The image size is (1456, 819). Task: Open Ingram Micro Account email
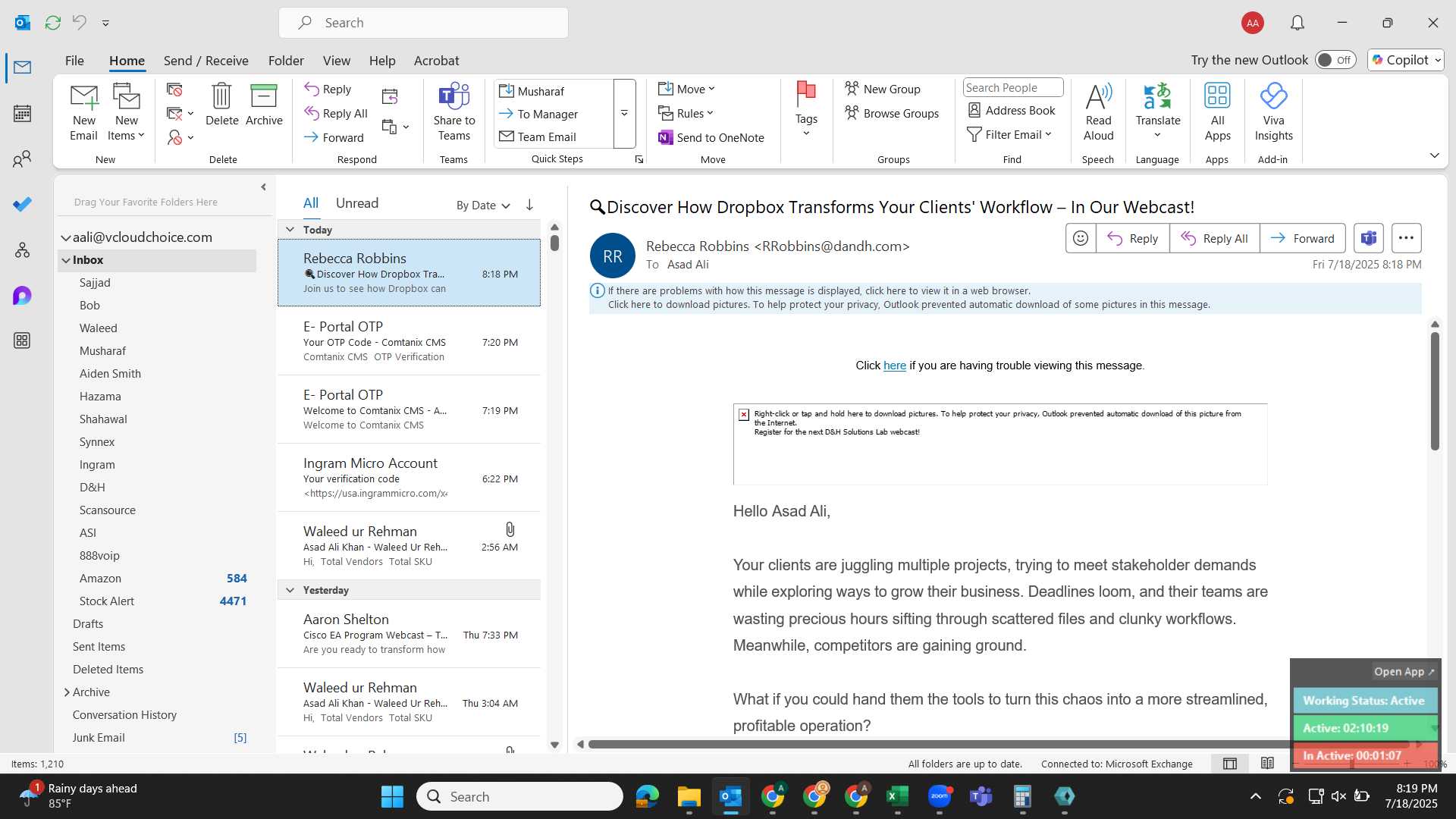[409, 478]
